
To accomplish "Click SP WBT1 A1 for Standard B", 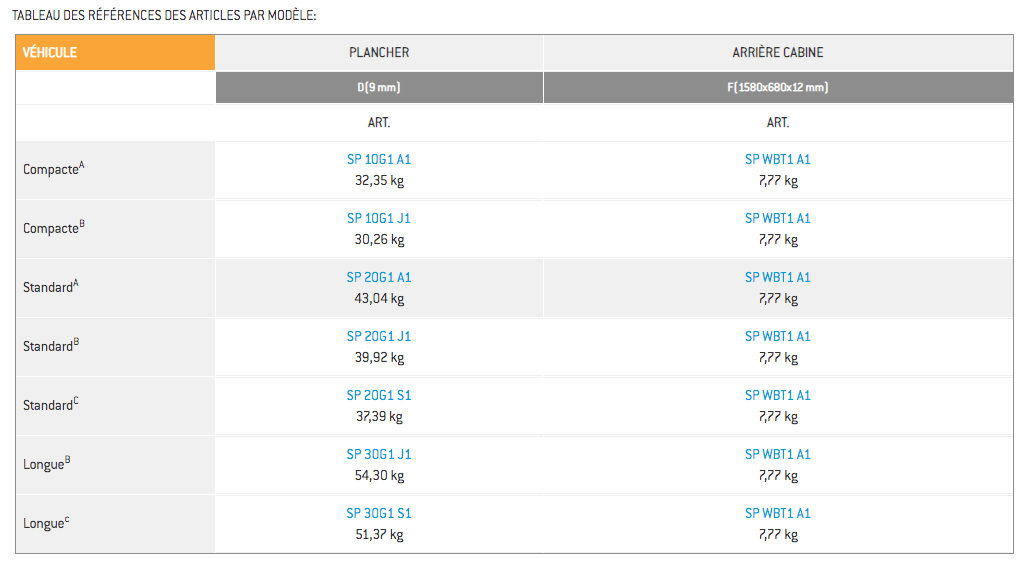I will point(777,336).
